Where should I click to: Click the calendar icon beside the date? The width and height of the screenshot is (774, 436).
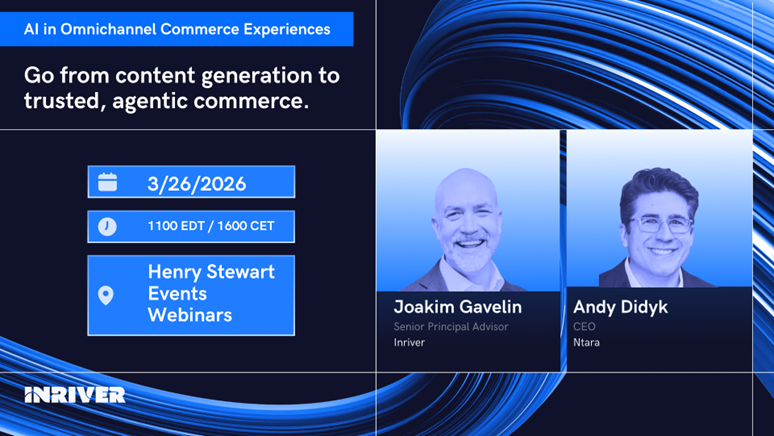click(107, 182)
